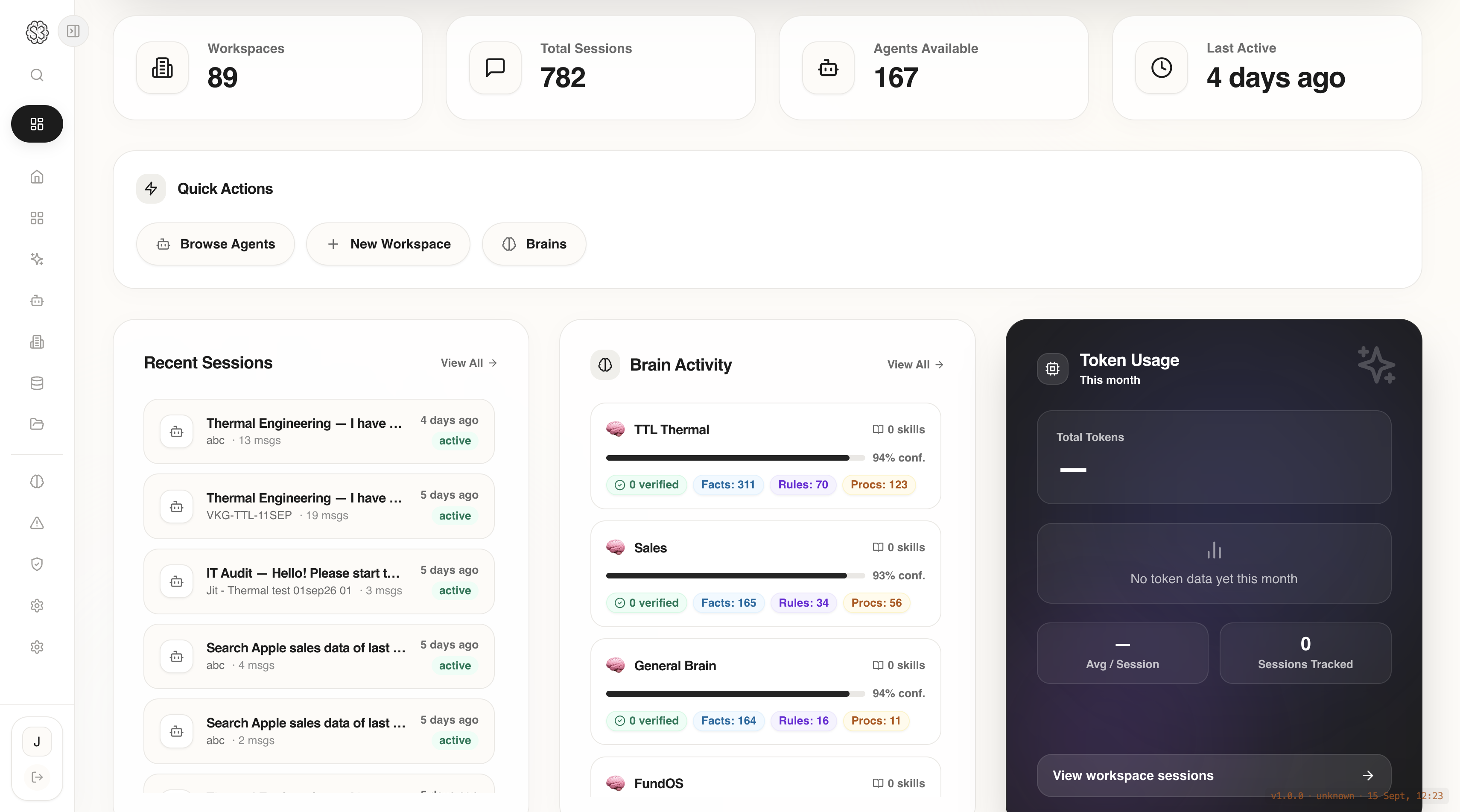Open the user avatar J menu
1460x812 pixels.
tap(37, 741)
